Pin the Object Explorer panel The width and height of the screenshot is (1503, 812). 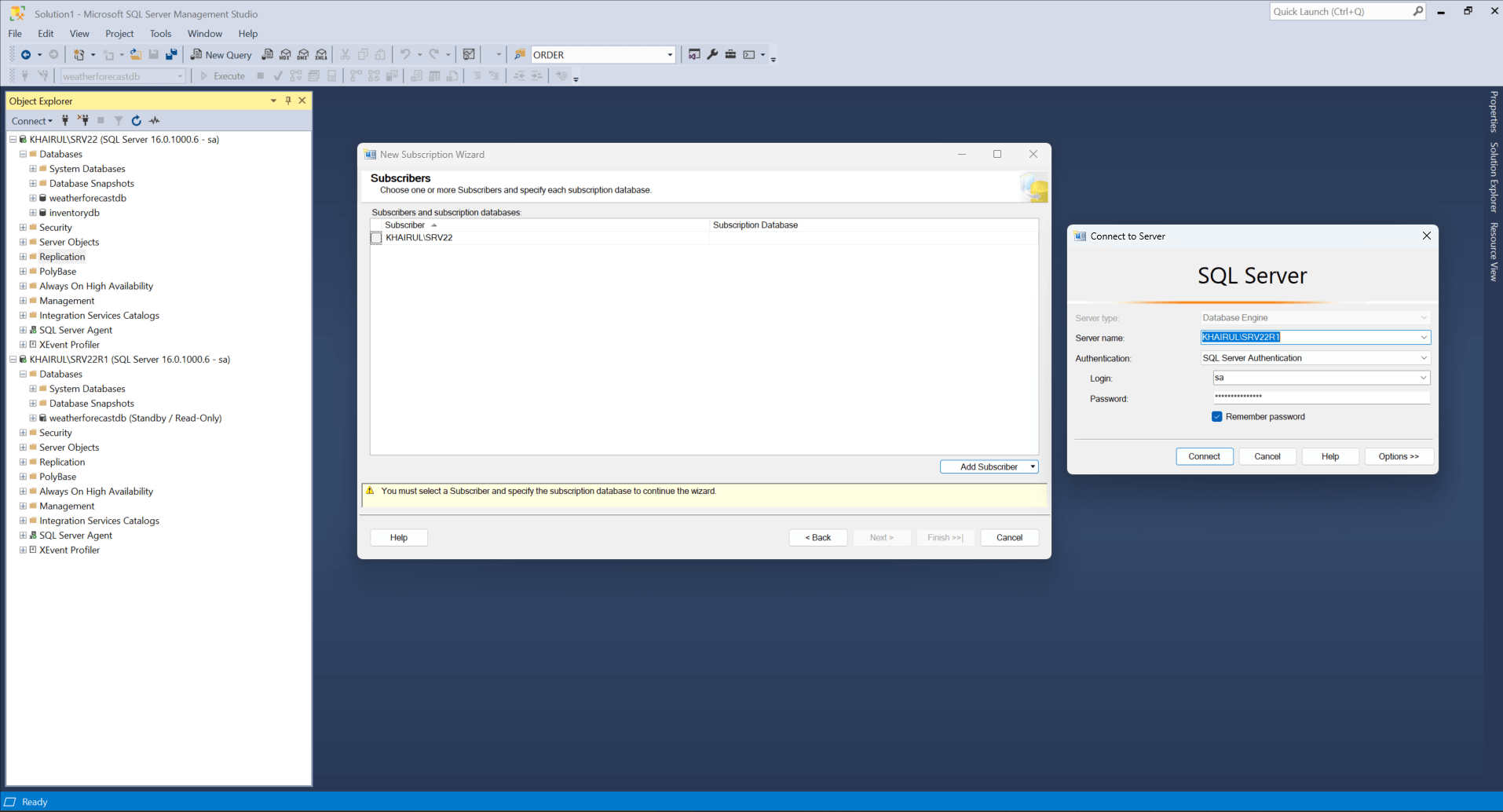288,101
